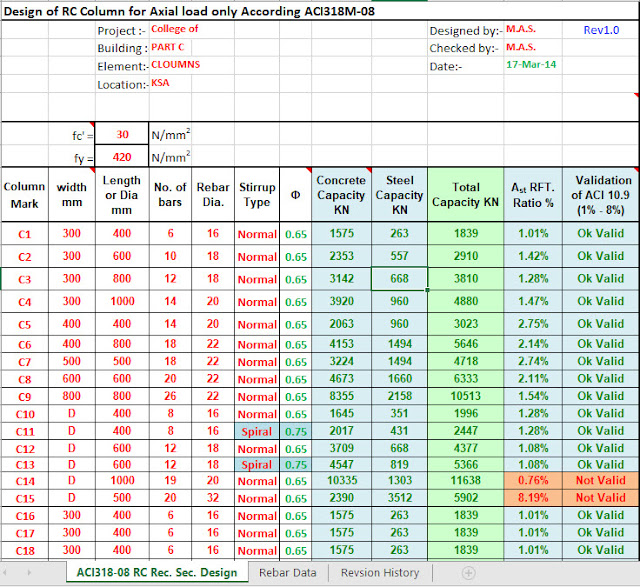Image resolution: width=640 pixels, height=587 pixels.
Task: Select the 'Concrete Capacity KN' header
Action: pyautogui.click(x=341, y=195)
